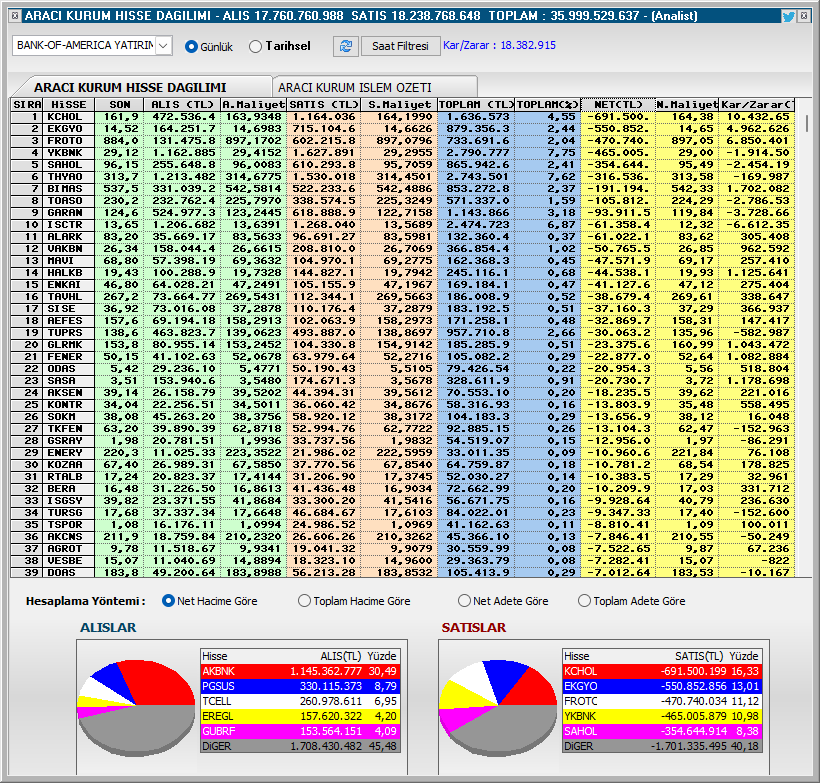Click the FROTO row in SATISLAR legend
Screen dimensions: 820x783
[662, 701]
